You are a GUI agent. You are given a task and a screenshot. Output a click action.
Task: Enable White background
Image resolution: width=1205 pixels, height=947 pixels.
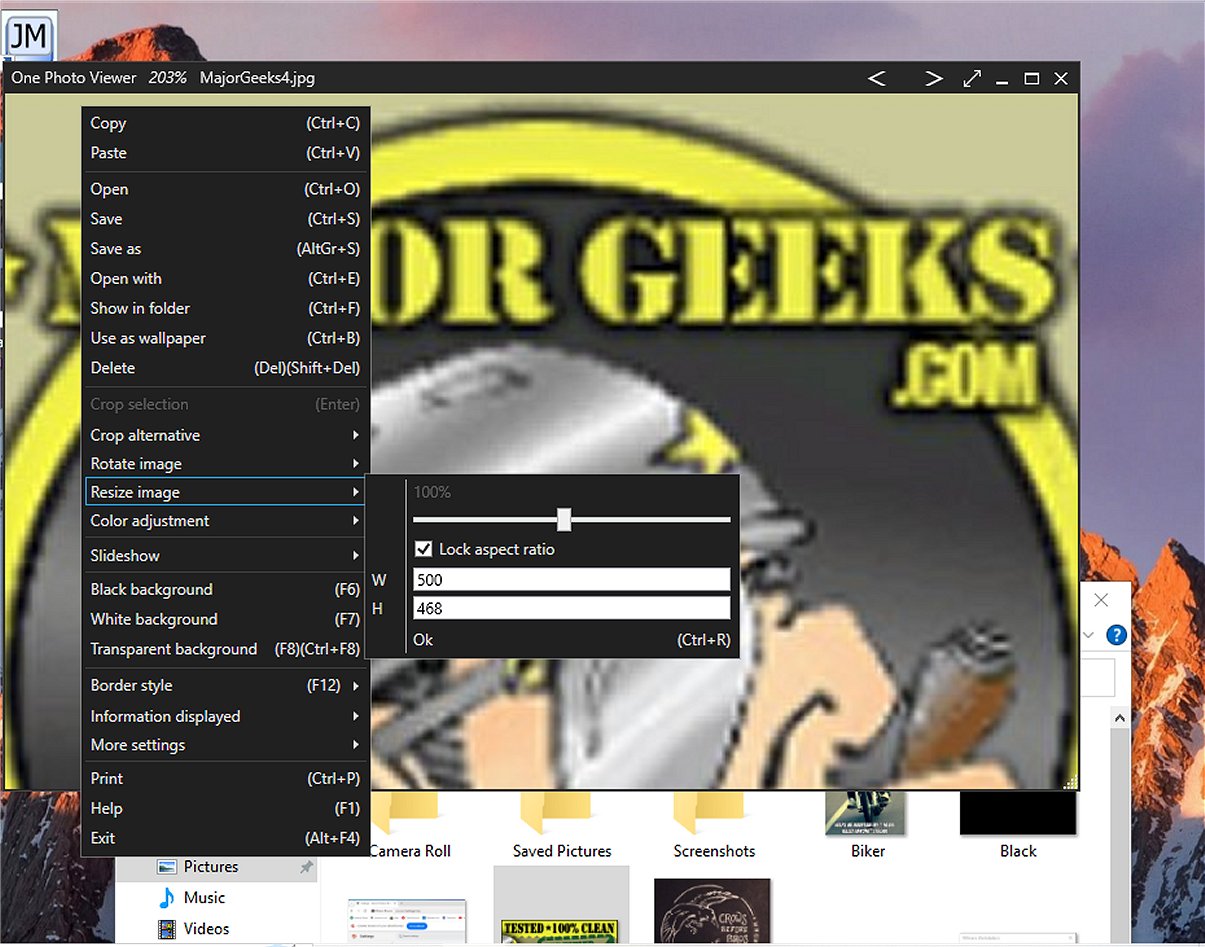pyautogui.click(x=225, y=619)
